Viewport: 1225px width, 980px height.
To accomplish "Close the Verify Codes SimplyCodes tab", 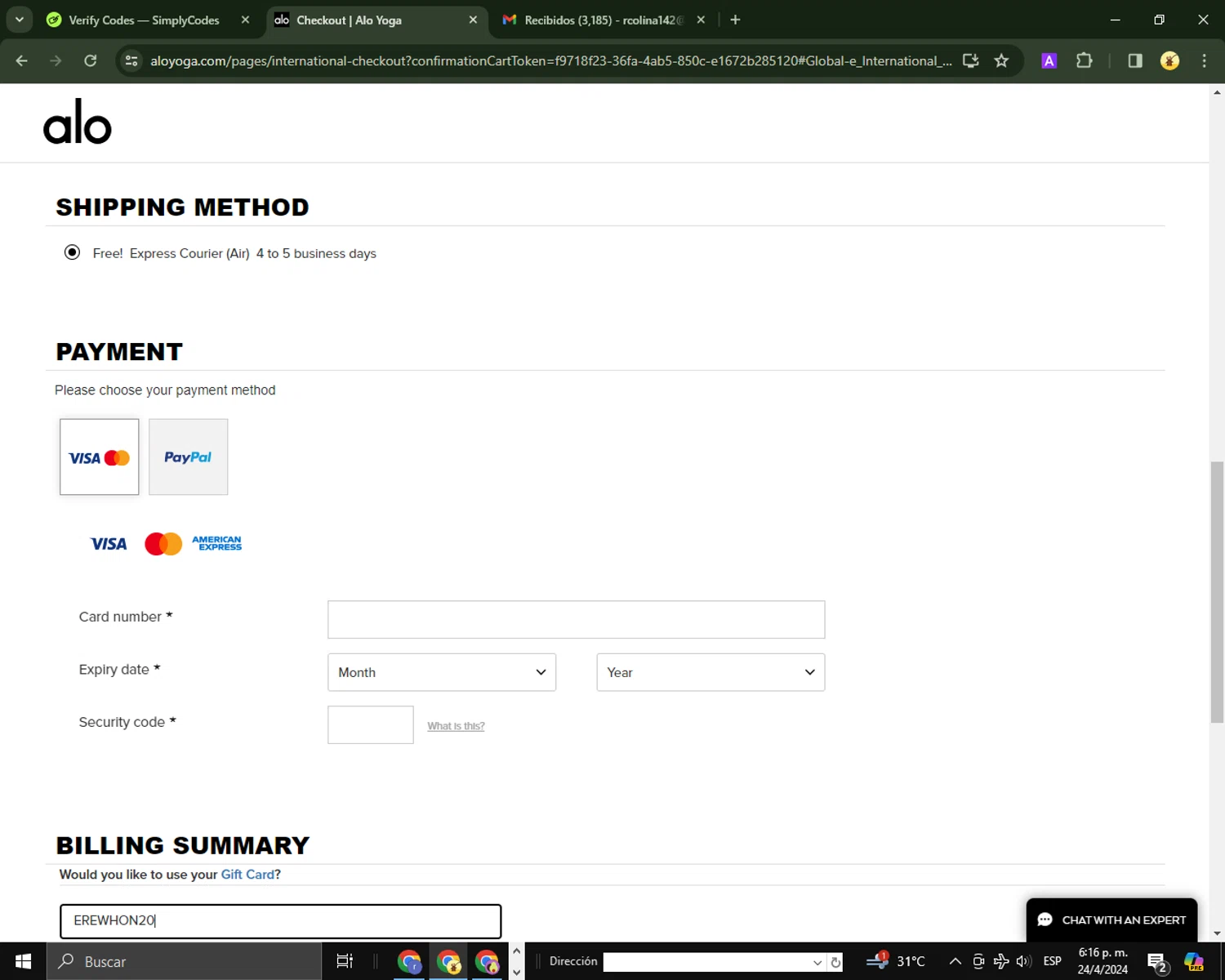I will tap(245, 20).
